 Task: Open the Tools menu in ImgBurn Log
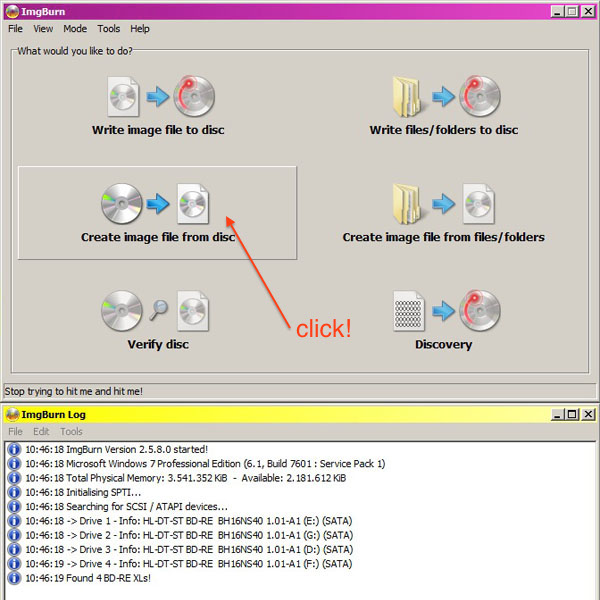pyautogui.click(x=71, y=432)
